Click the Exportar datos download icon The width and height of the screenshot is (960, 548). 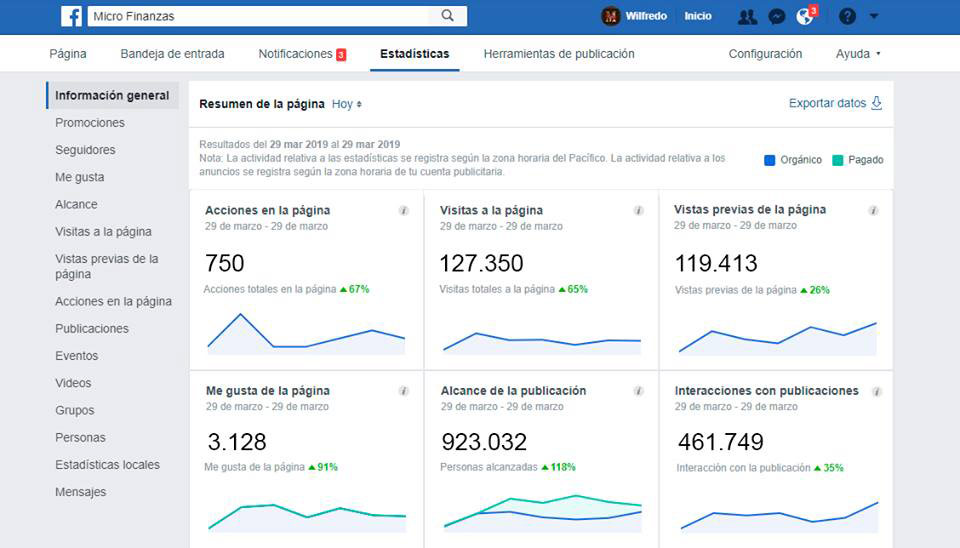coord(877,103)
